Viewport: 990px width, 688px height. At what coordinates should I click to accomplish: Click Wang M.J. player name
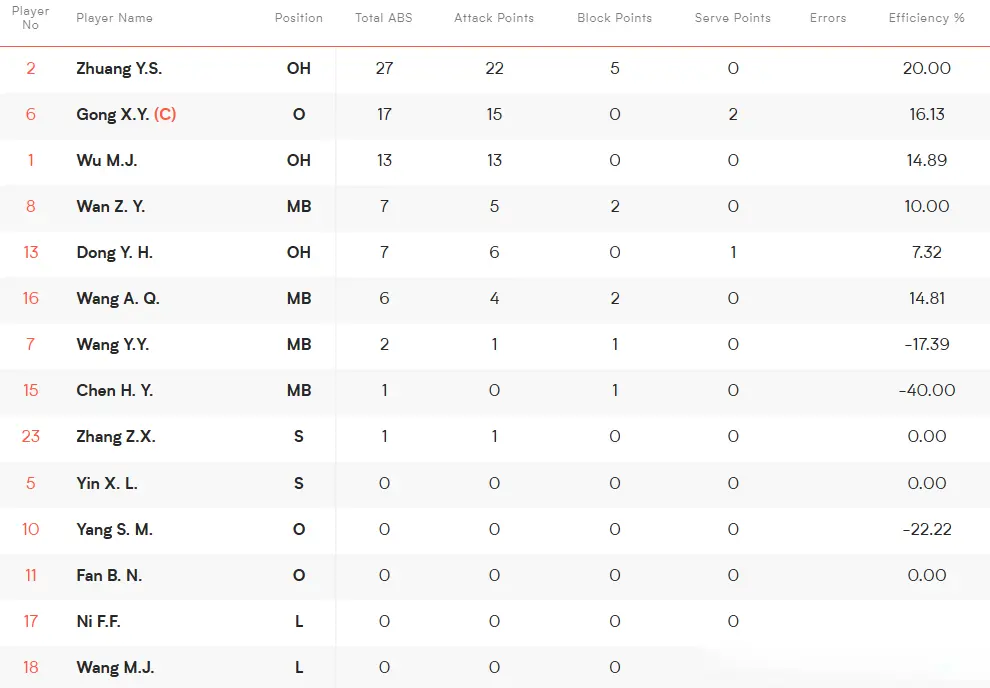[115, 667]
